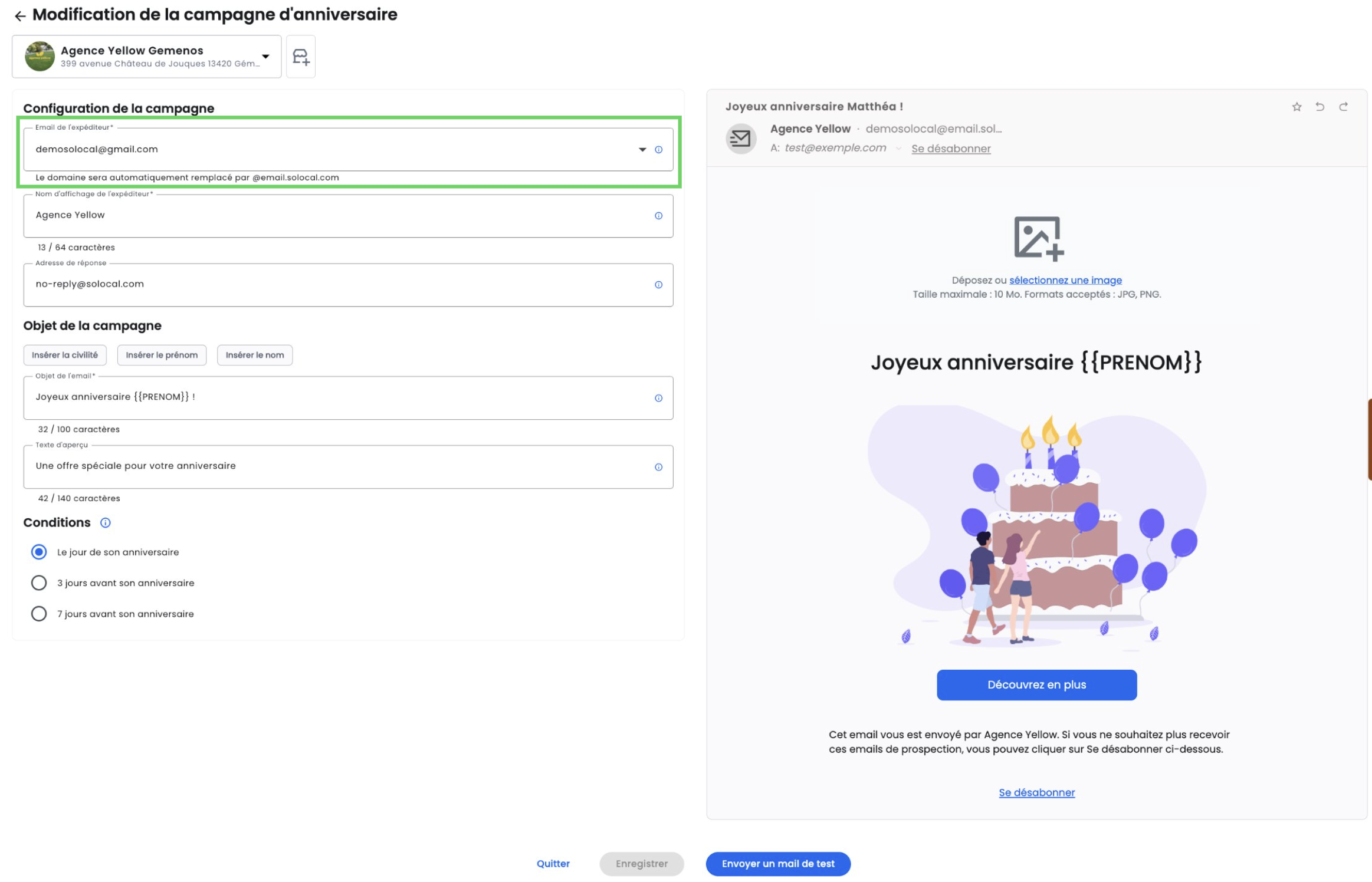Click the back arrow next to page title
1372x882 pixels.
[20, 16]
